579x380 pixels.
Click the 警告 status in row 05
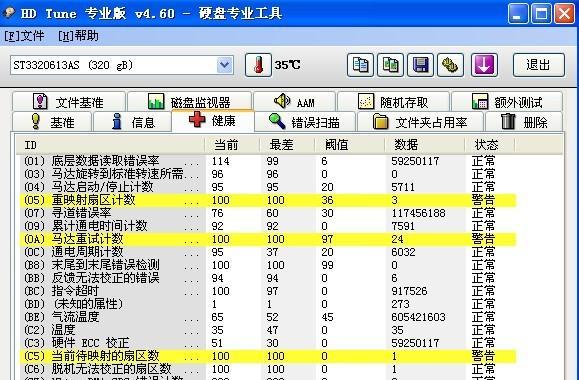pos(483,200)
